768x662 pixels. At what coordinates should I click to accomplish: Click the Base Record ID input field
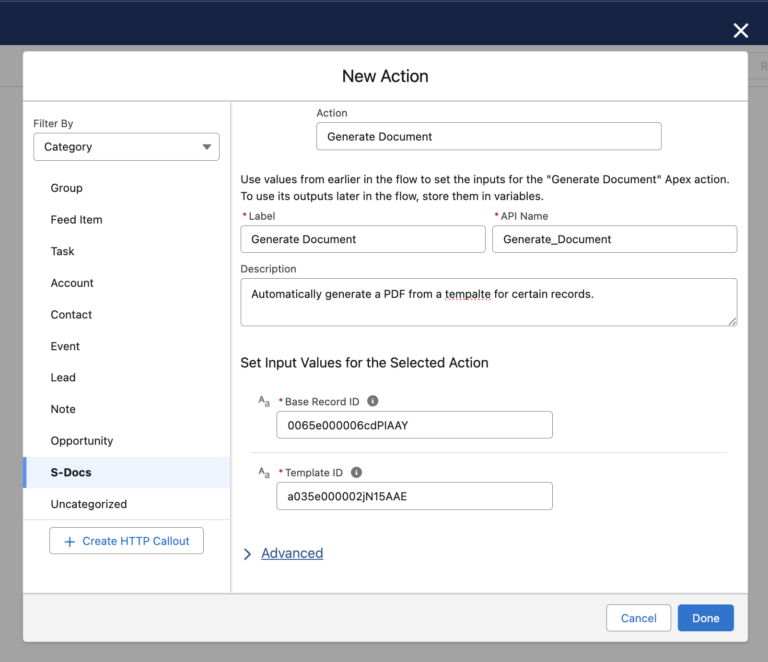[414, 425]
